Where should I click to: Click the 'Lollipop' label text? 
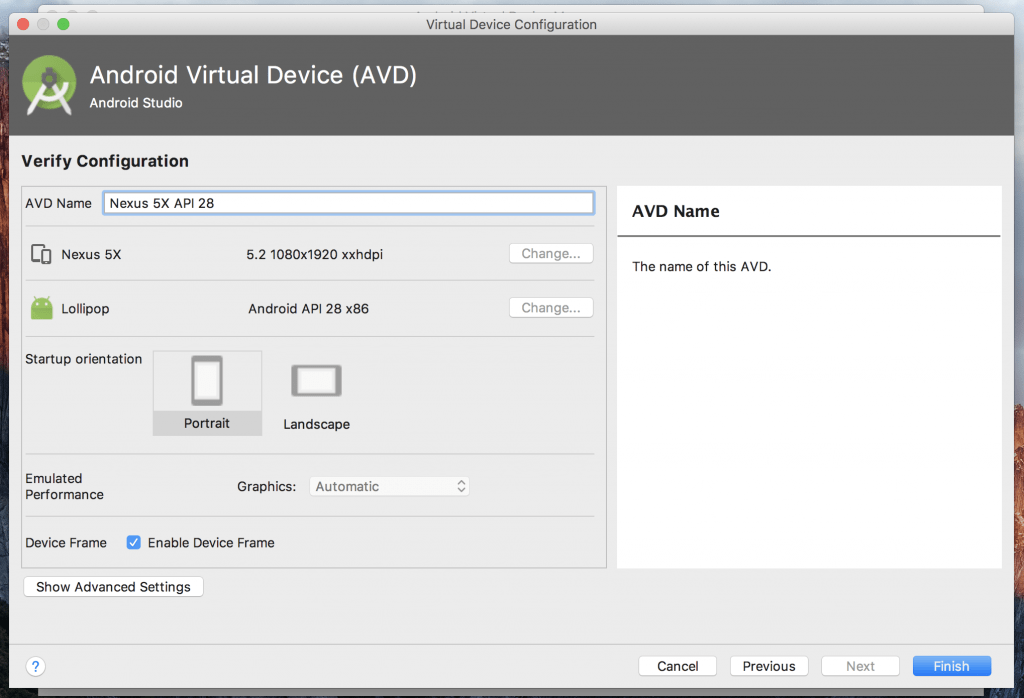pyautogui.click(x=85, y=309)
